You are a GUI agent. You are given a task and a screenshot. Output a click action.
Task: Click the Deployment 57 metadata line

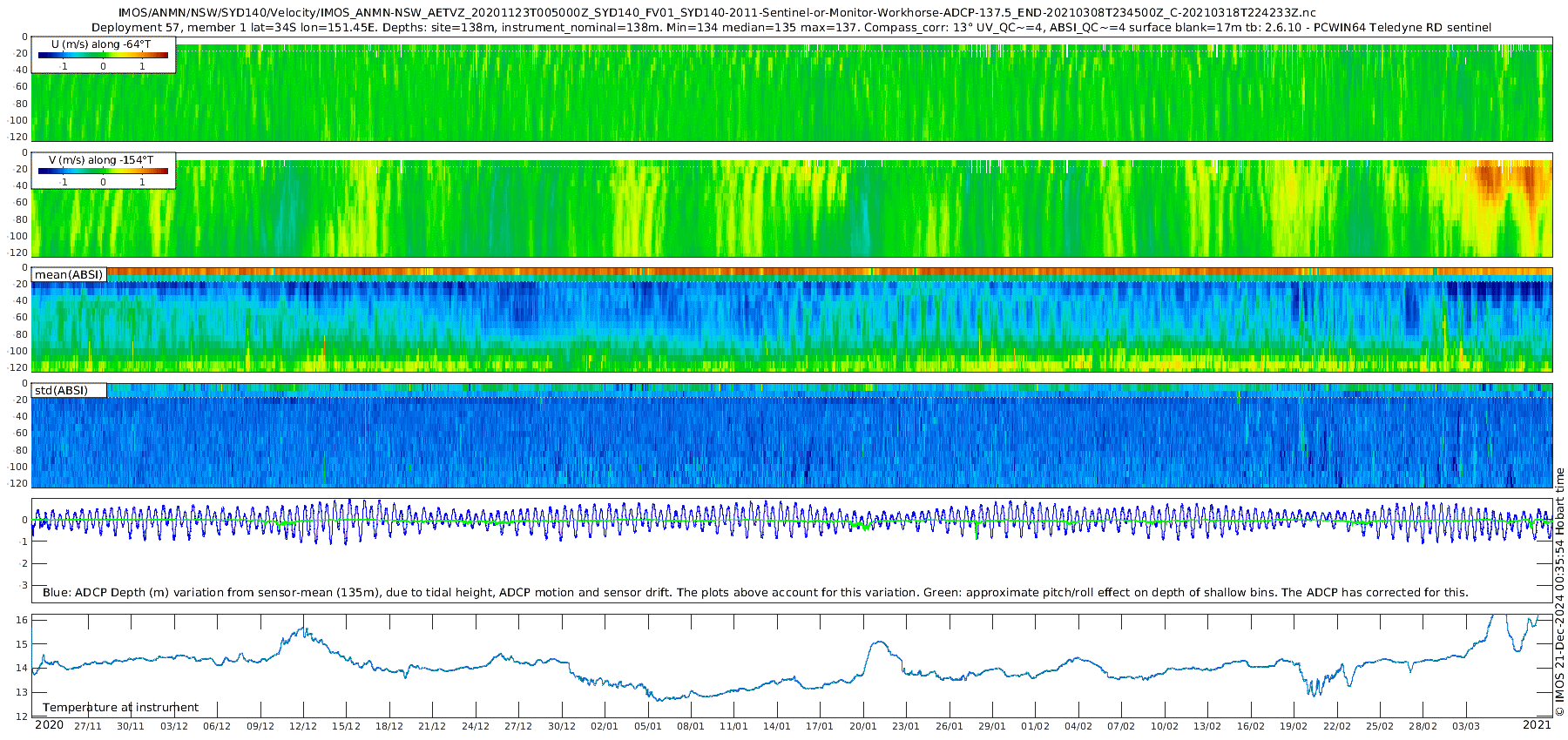[791, 28]
